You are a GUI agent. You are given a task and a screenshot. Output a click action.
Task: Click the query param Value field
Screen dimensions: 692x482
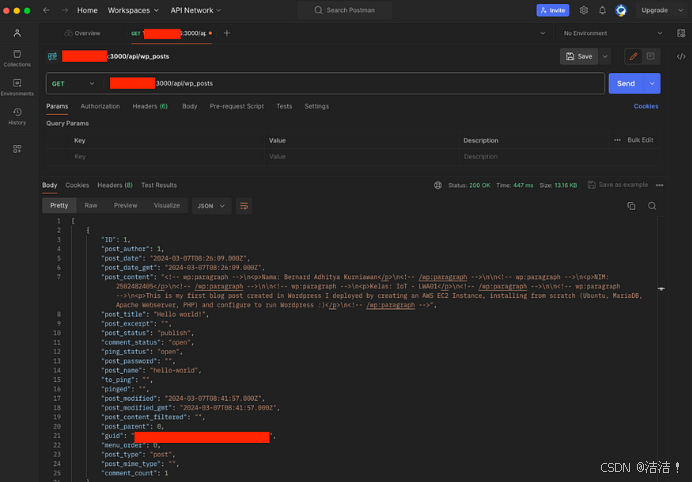click(x=361, y=157)
